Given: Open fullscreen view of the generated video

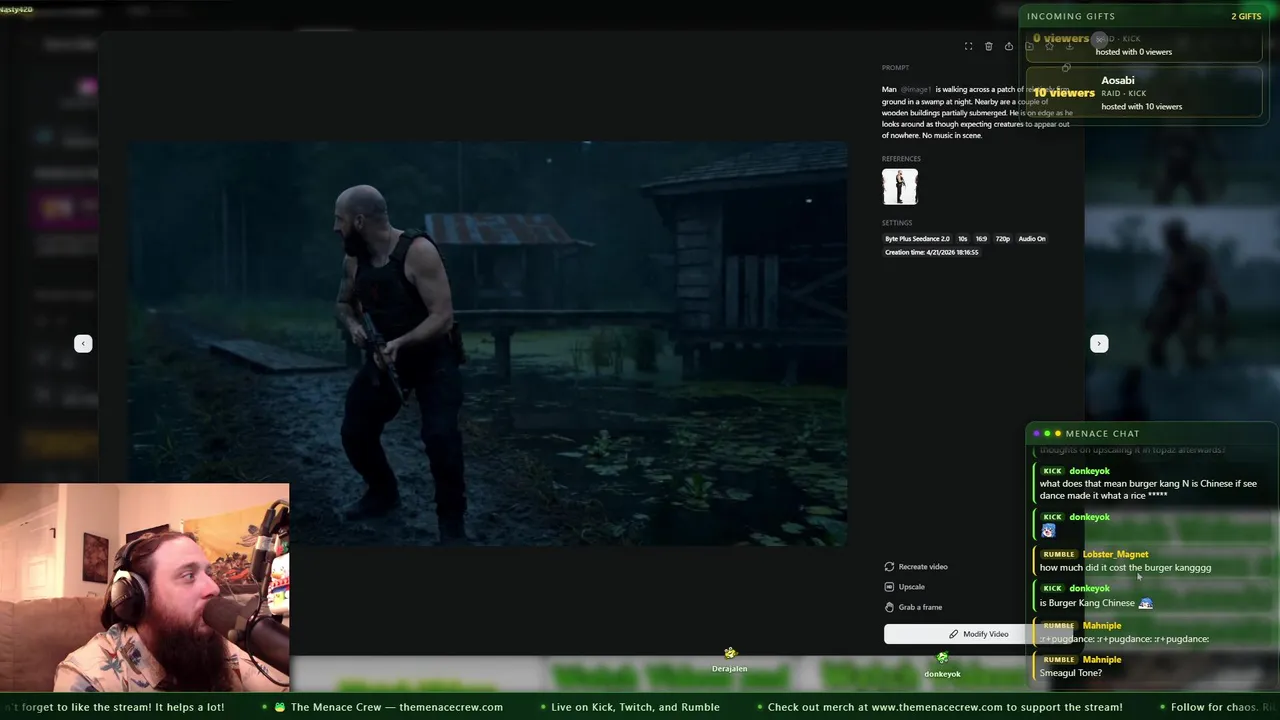Looking at the screenshot, I should click(968, 46).
